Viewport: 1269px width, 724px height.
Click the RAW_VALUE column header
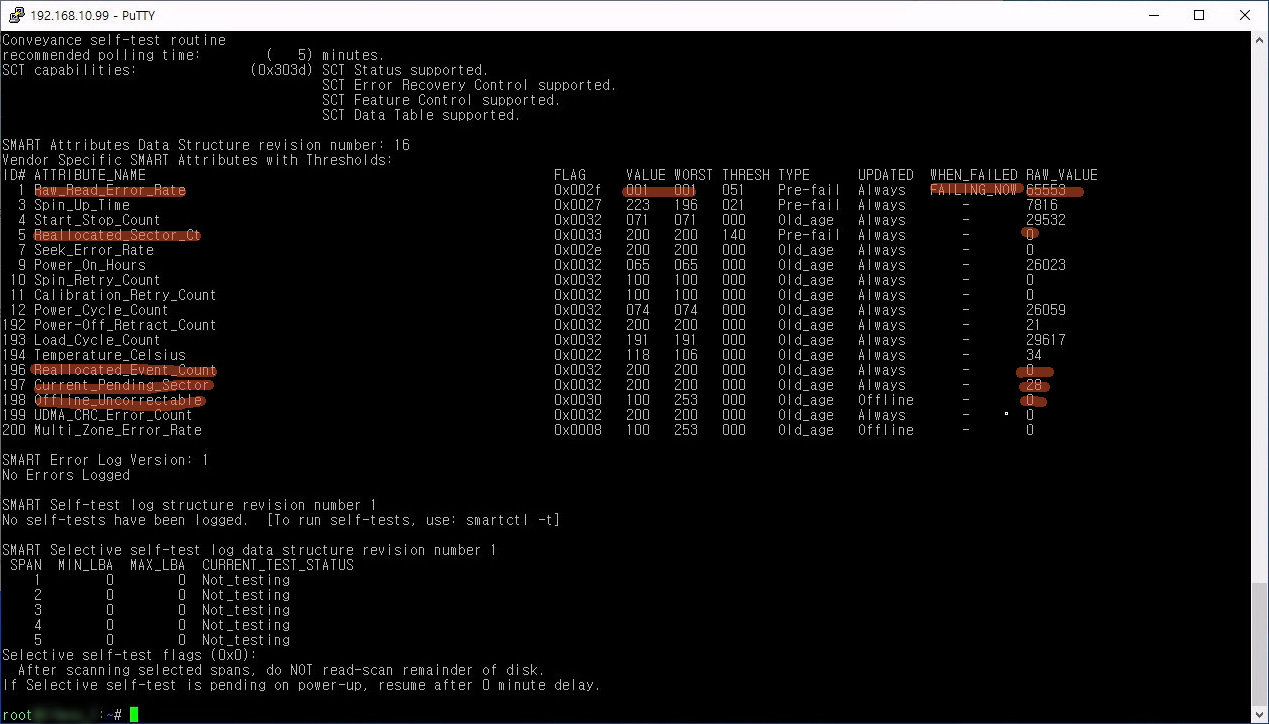pos(1061,175)
